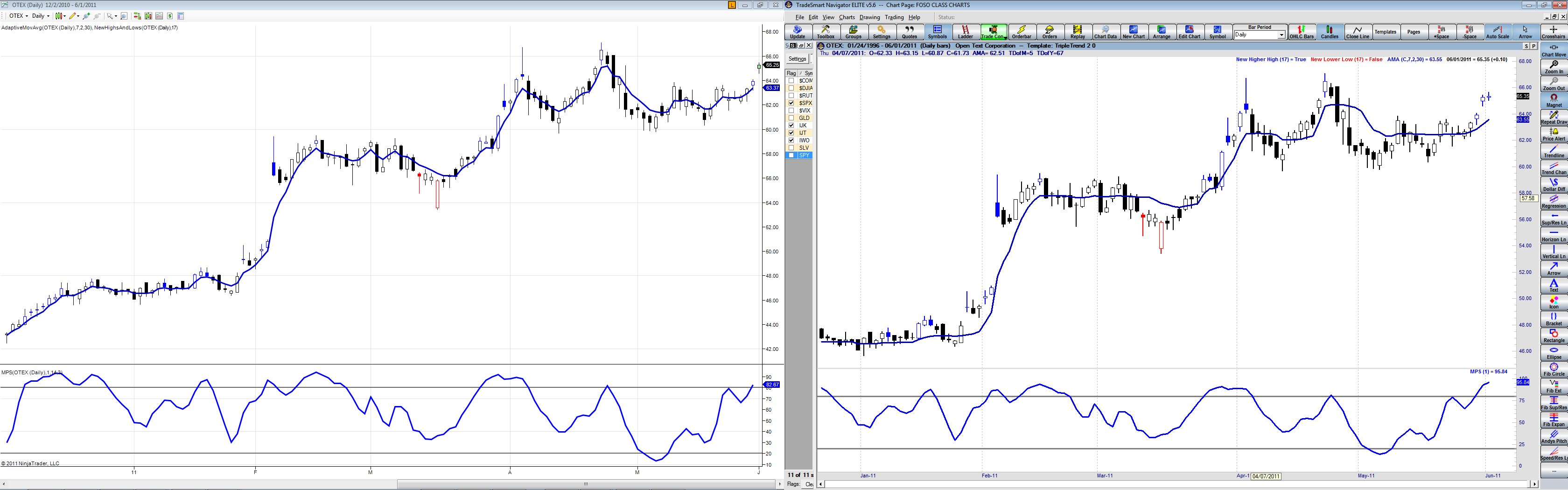The image size is (1568, 490).
Task: Open the Charts menu
Action: click(847, 17)
